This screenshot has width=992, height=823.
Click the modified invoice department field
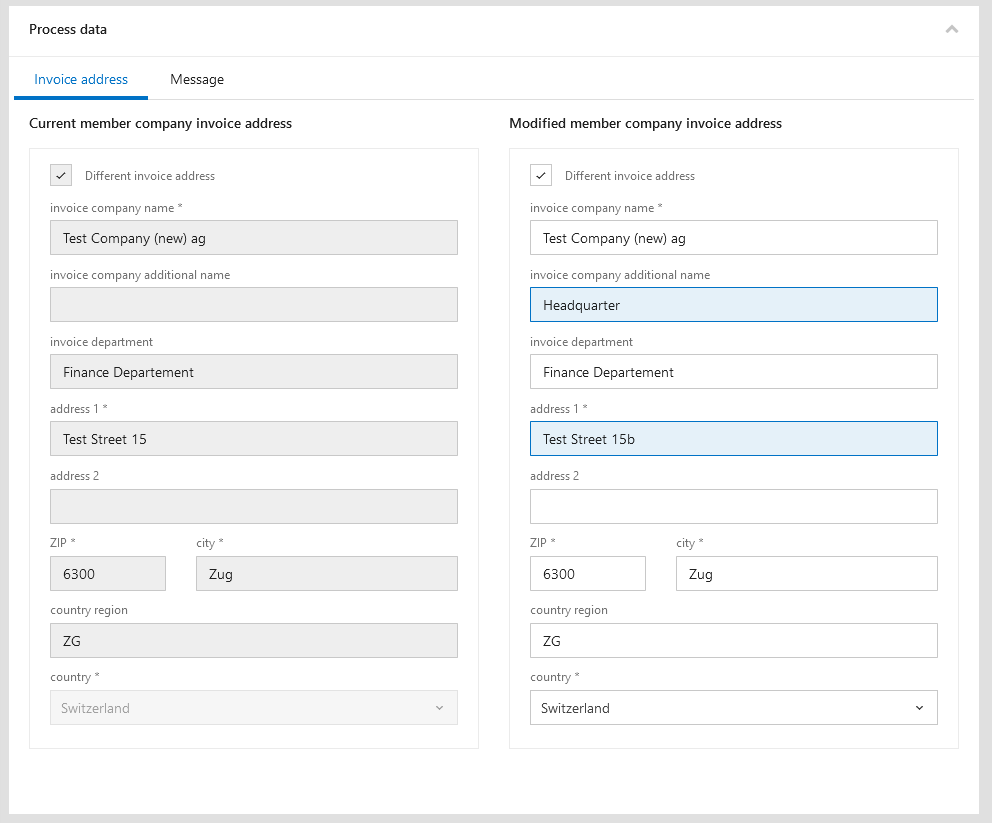click(733, 372)
